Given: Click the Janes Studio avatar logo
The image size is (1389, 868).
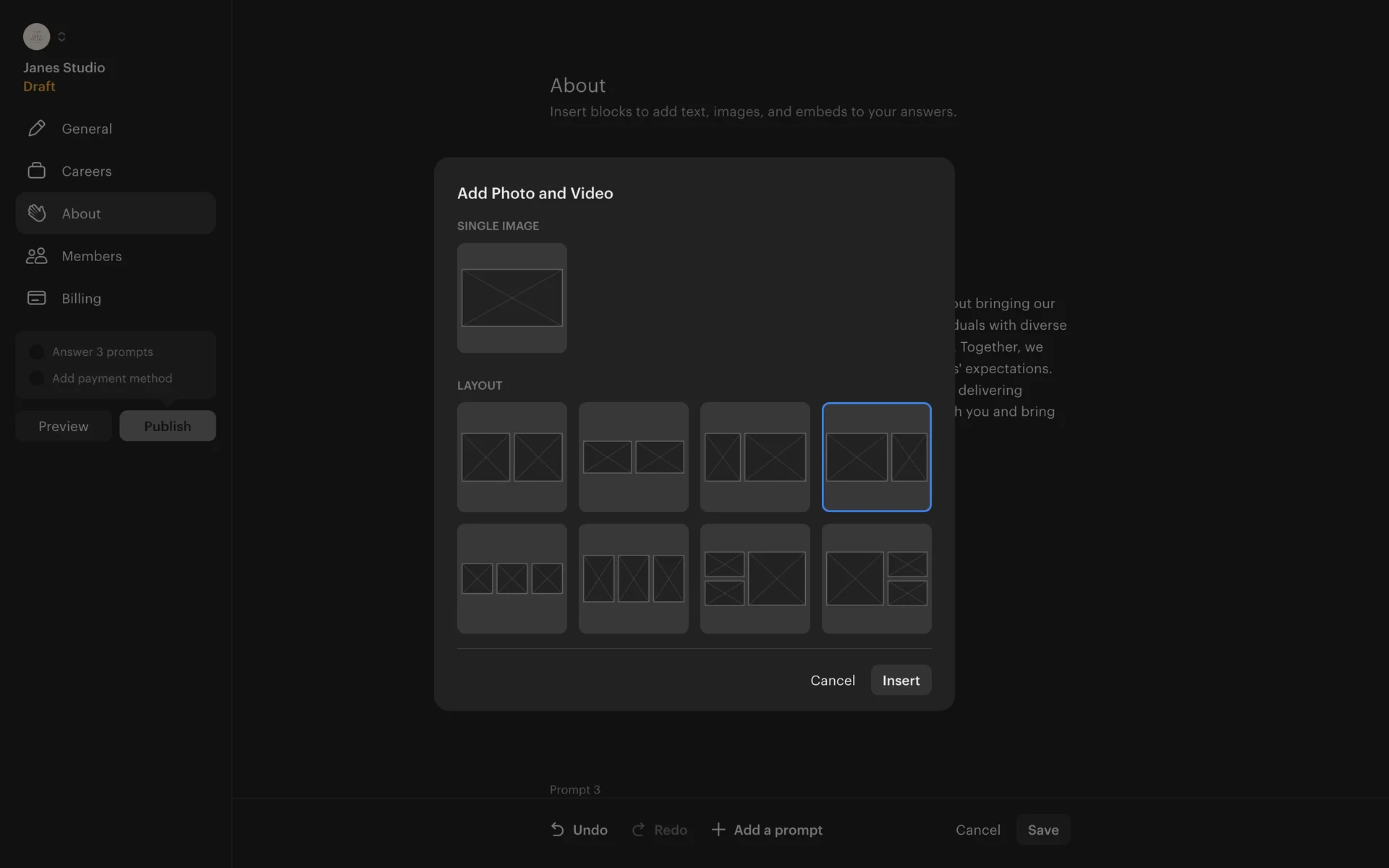Looking at the screenshot, I should pos(36,37).
